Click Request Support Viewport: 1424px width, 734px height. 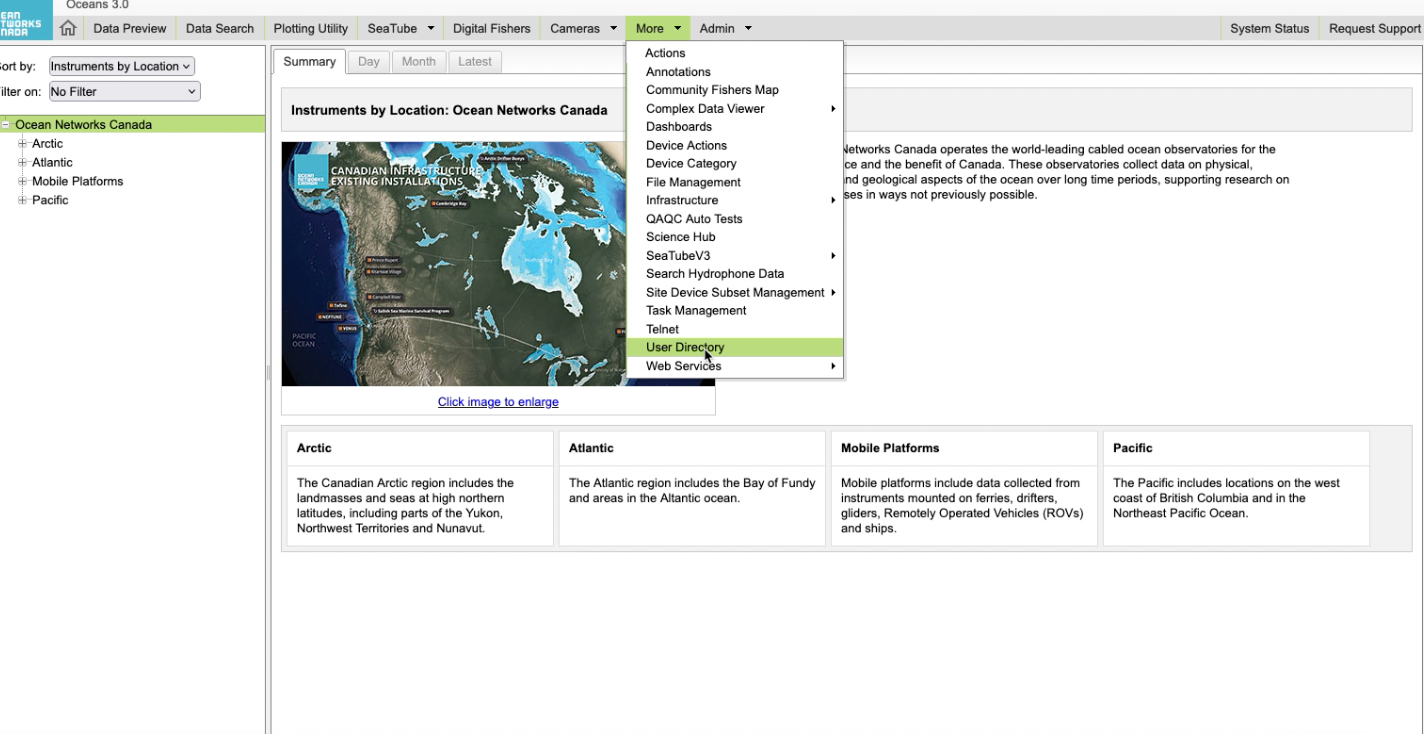click(1372, 29)
